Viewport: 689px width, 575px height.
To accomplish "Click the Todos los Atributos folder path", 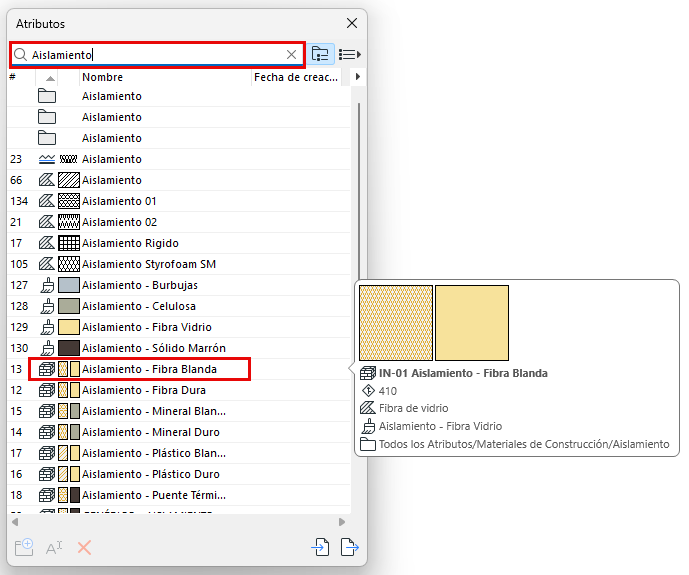I will point(524,444).
